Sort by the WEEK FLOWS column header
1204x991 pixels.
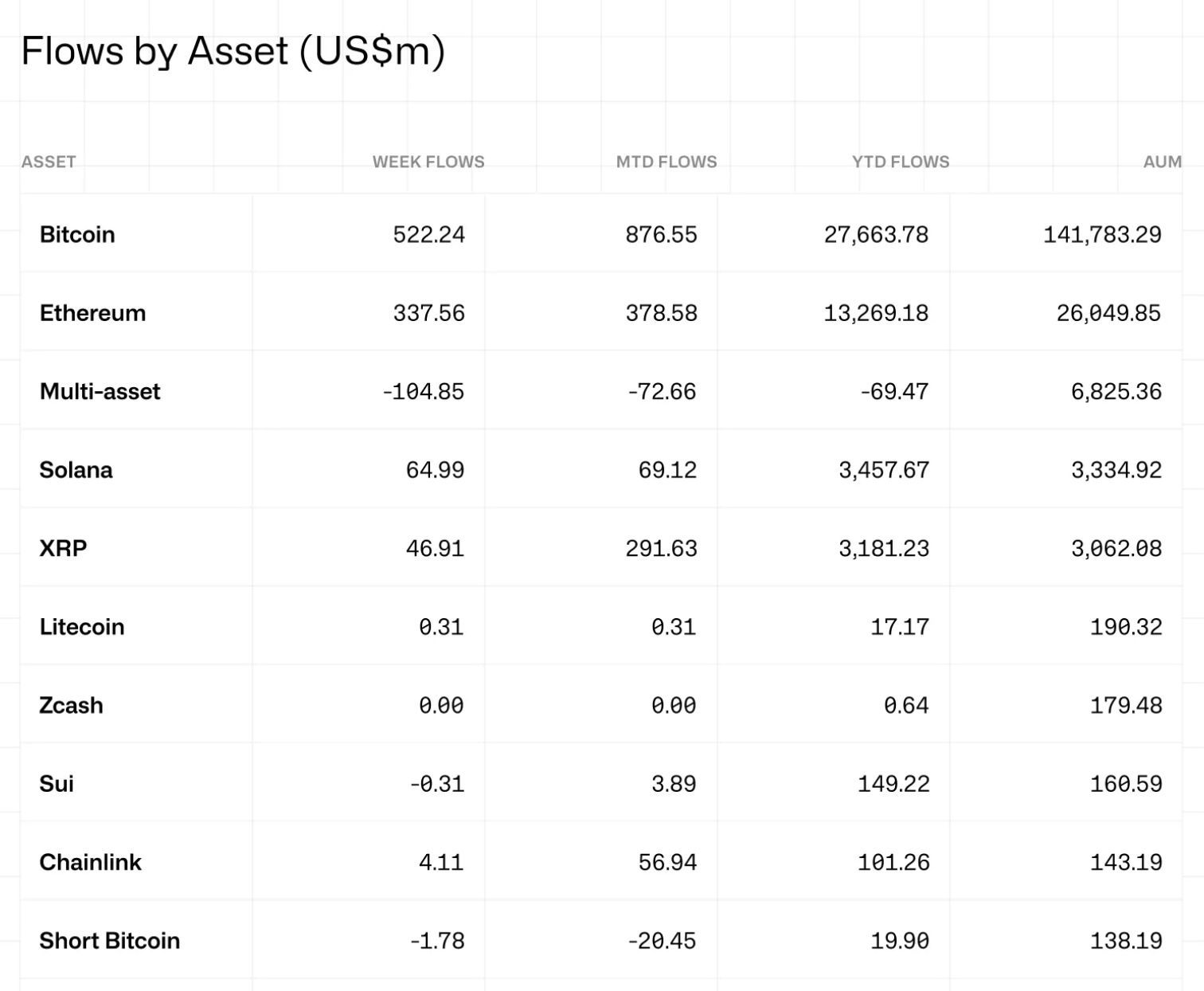tap(428, 162)
